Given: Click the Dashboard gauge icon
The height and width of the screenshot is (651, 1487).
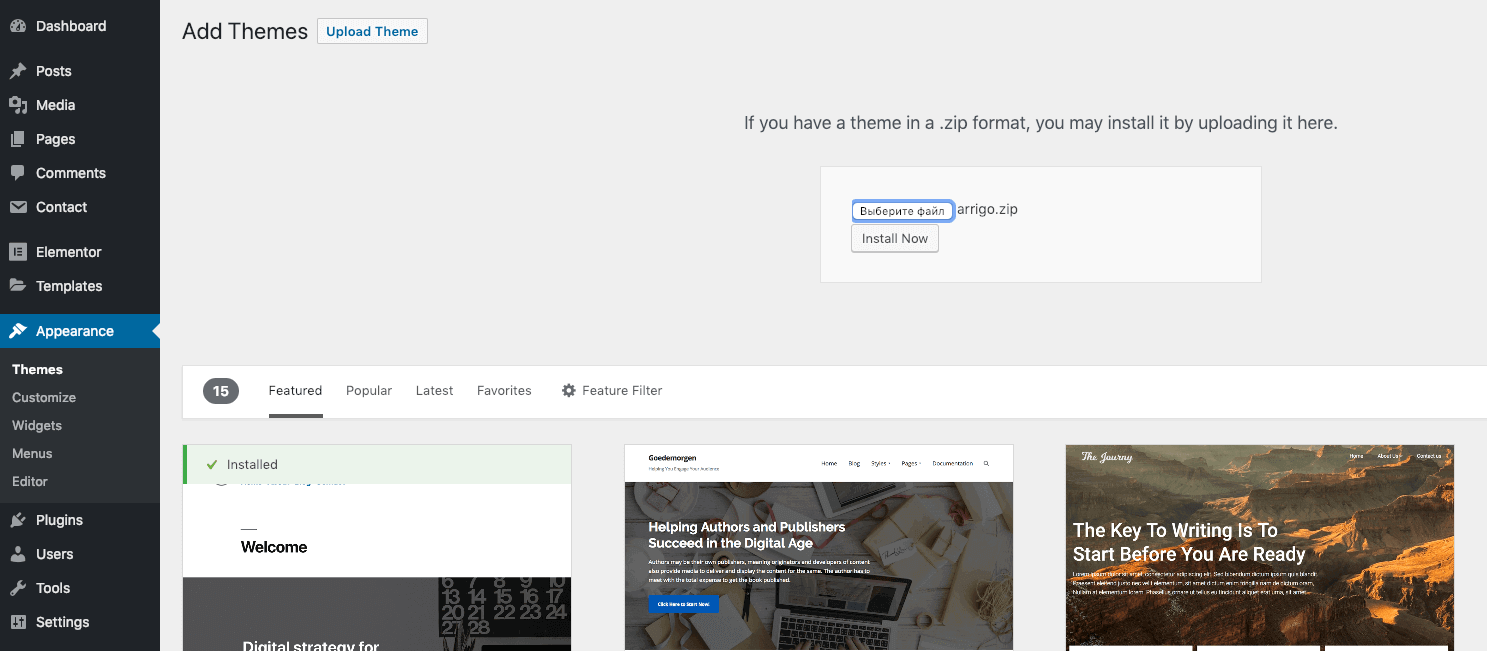Looking at the screenshot, I should (x=18, y=26).
